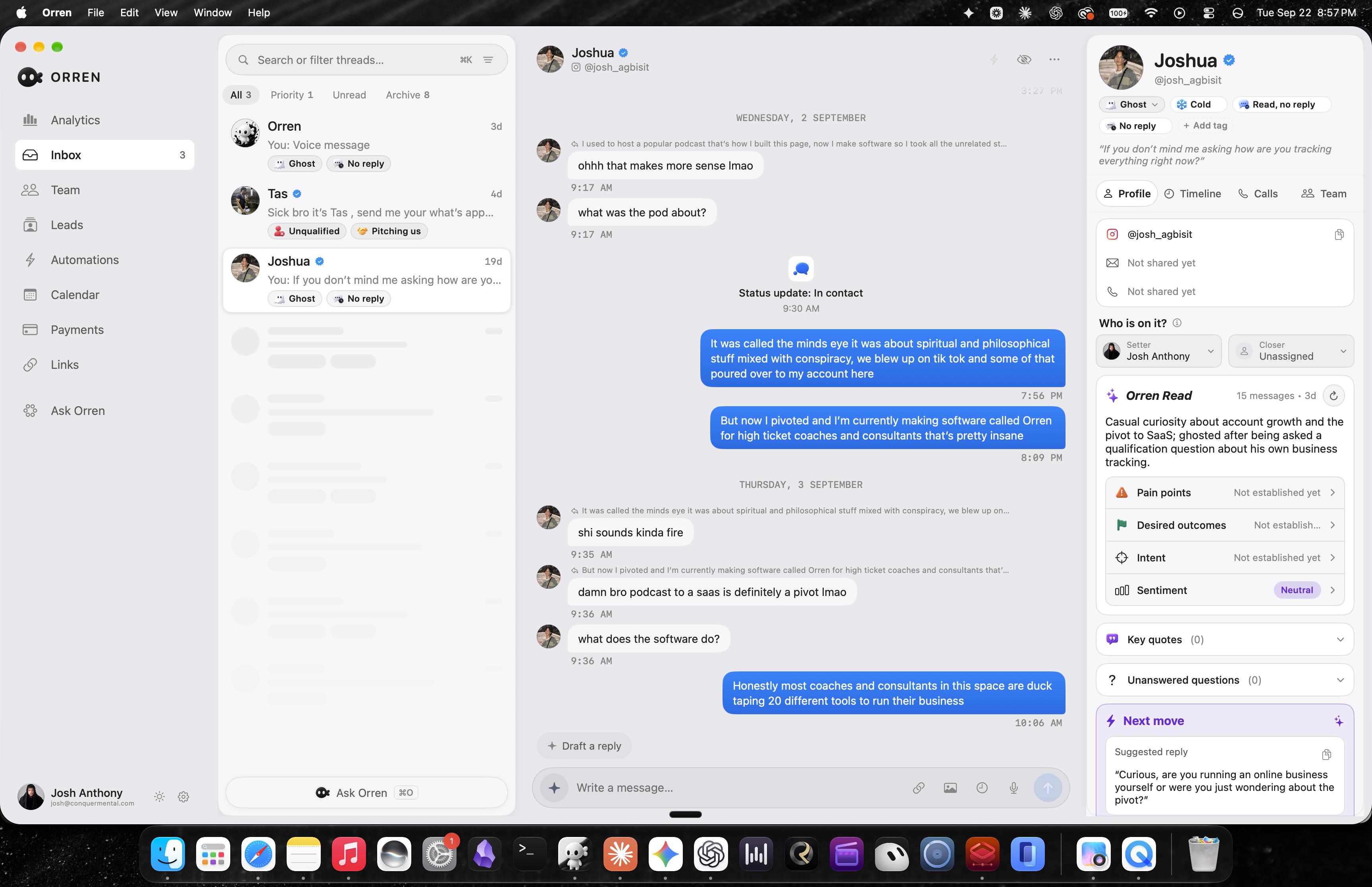This screenshot has width=1372, height=887.
Task: Click the Draft a reply button
Action: [584, 746]
